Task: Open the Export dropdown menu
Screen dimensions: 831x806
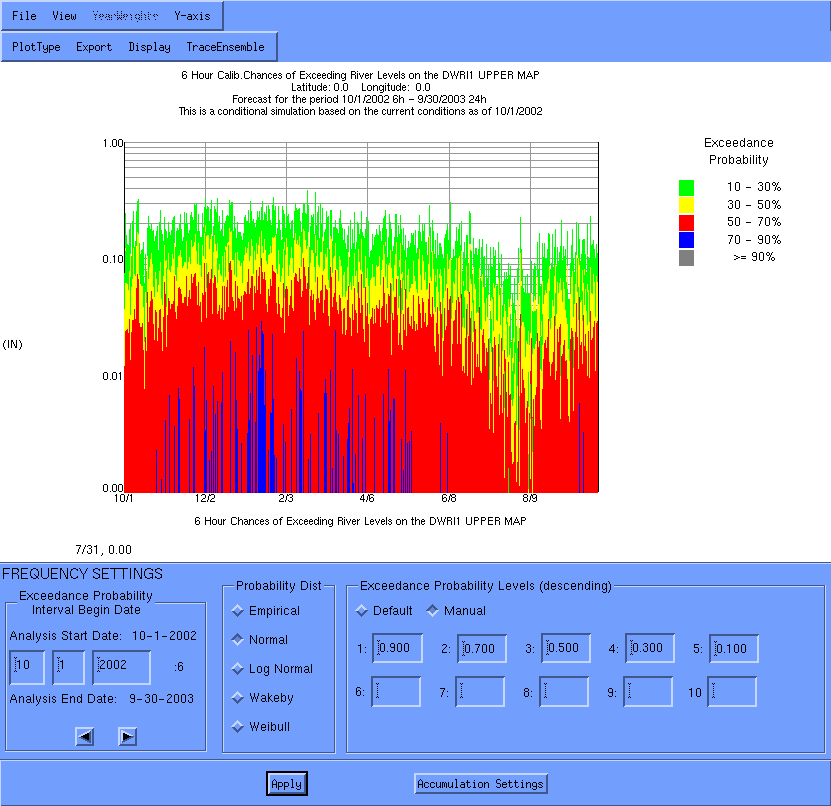Action: [94, 47]
